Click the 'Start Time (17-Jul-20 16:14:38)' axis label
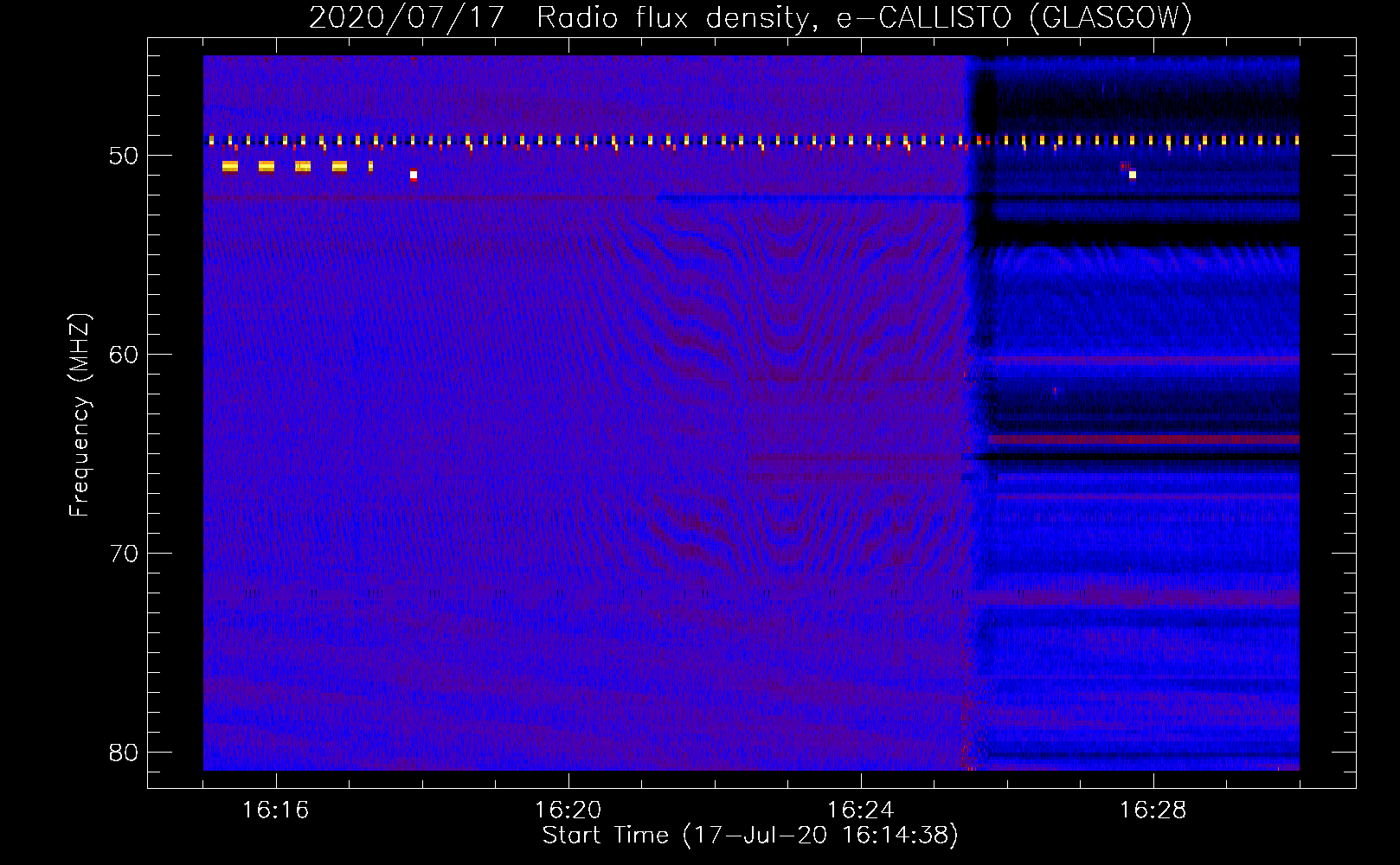Image resolution: width=1400 pixels, height=865 pixels. 750,836
